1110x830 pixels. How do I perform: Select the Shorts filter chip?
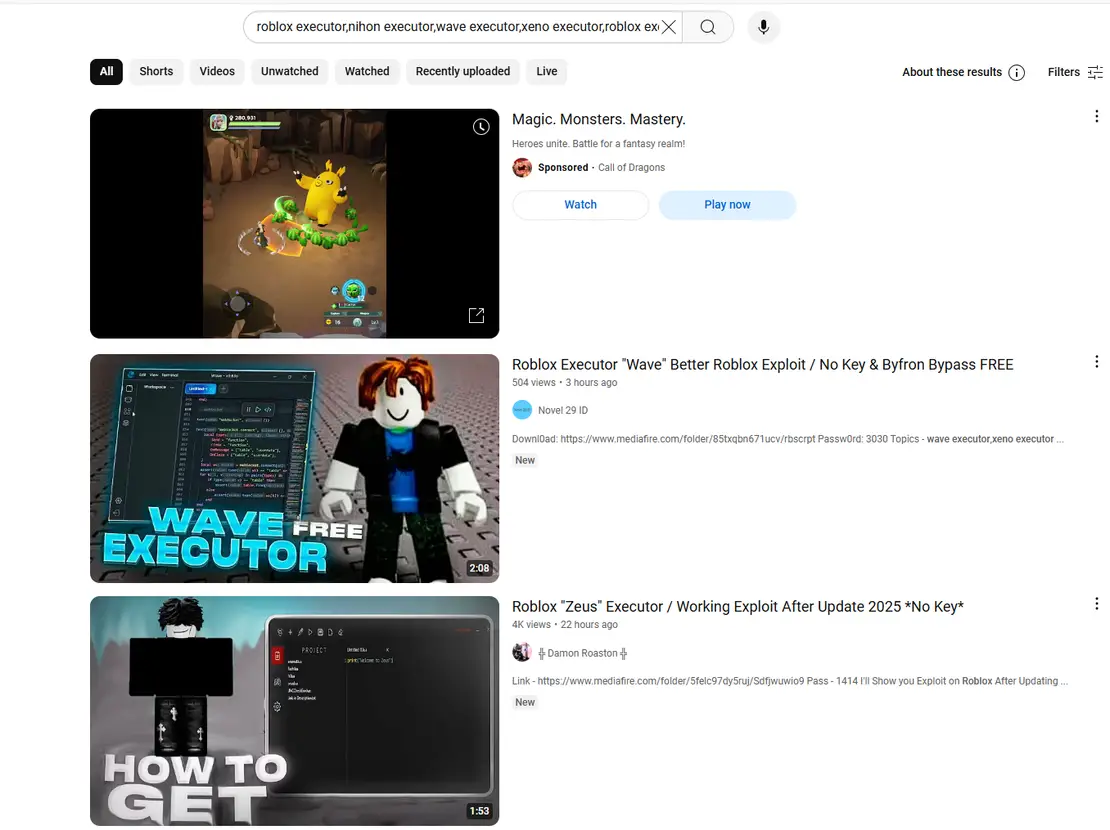click(x=156, y=72)
